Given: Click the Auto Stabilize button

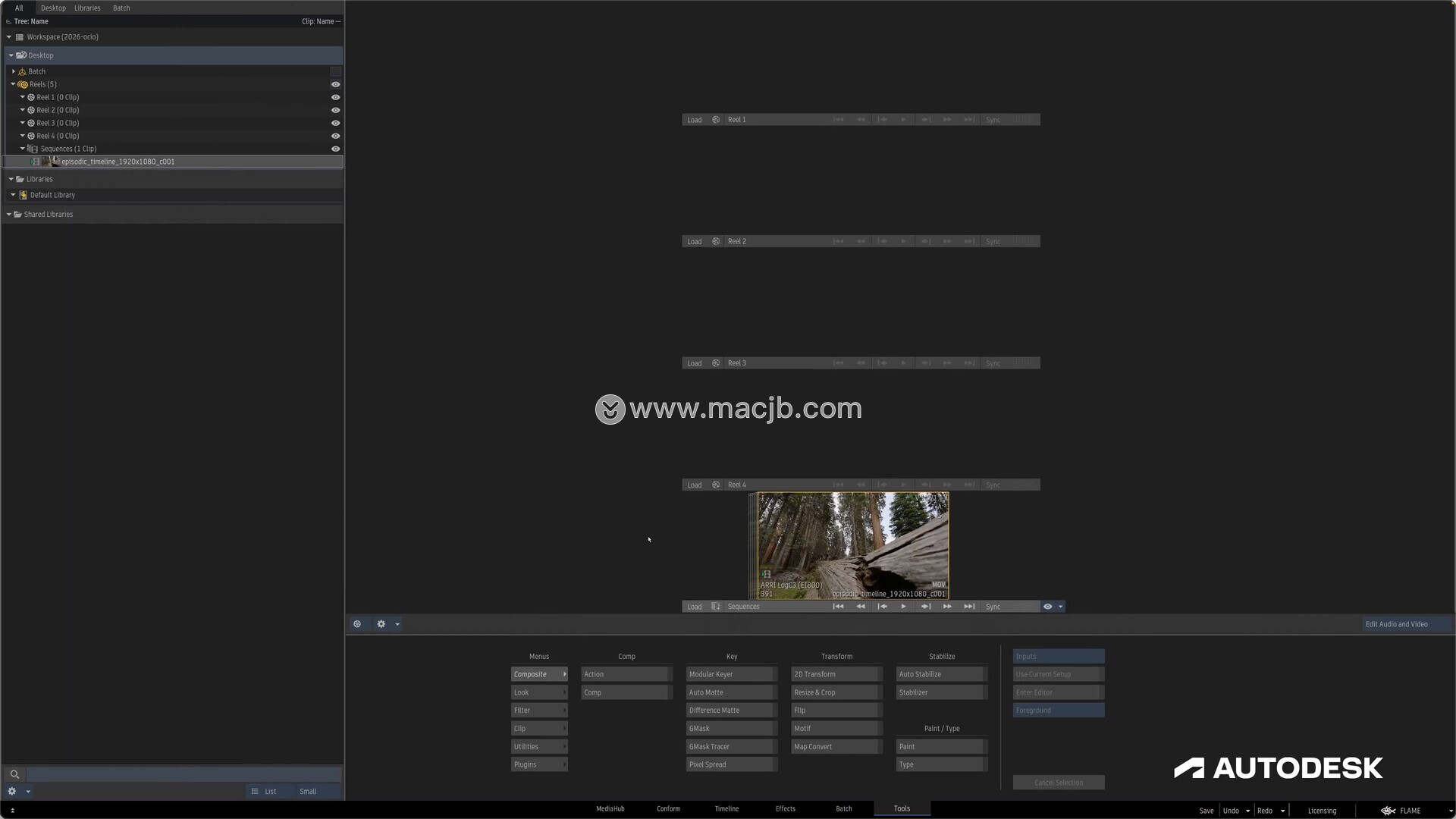Looking at the screenshot, I should click(940, 674).
